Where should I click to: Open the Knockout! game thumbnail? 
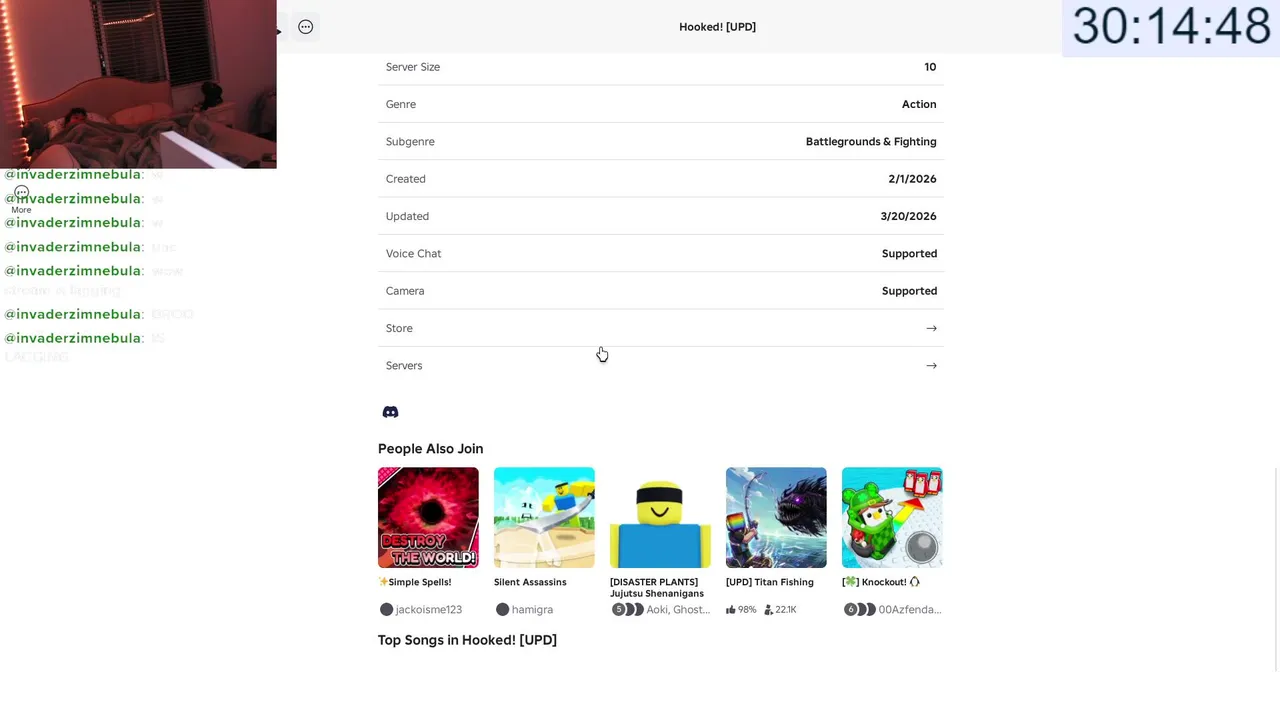coord(892,517)
